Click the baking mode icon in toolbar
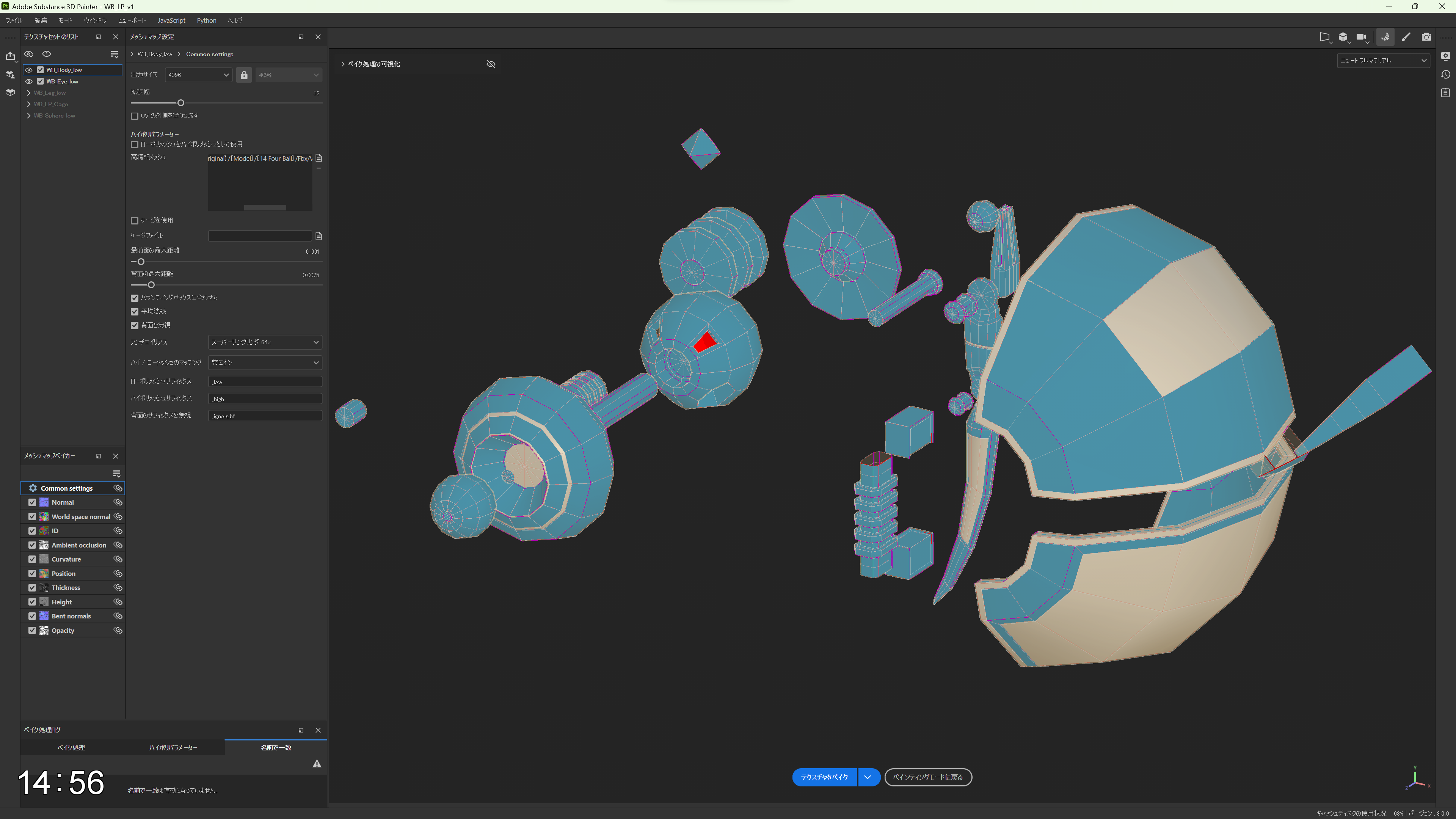Image resolution: width=1456 pixels, height=819 pixels. click(x=1385, y=37)
